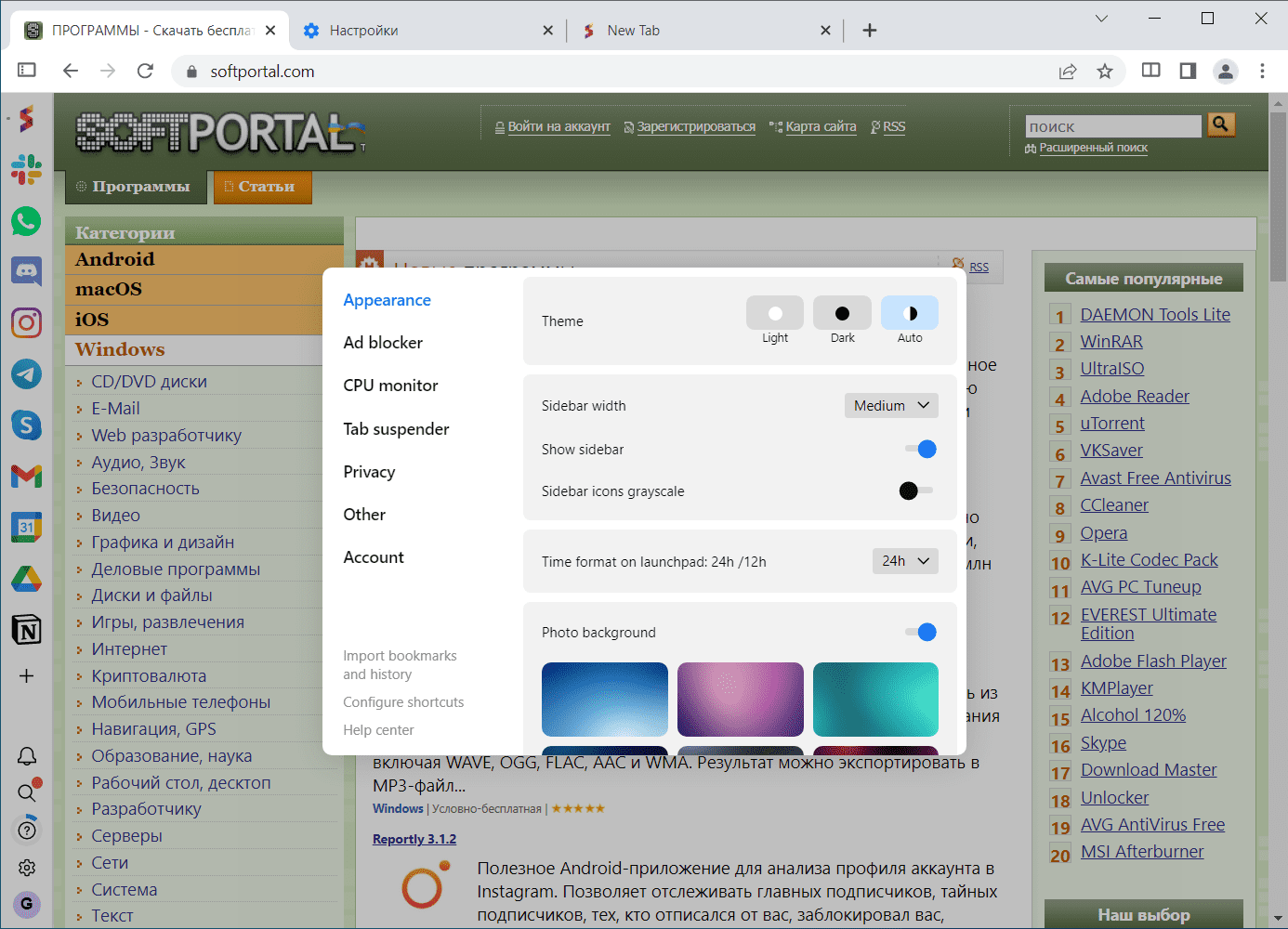Open the Зарегистрироваться link
The image size is (1288, 929).
(x=696, y=126)
